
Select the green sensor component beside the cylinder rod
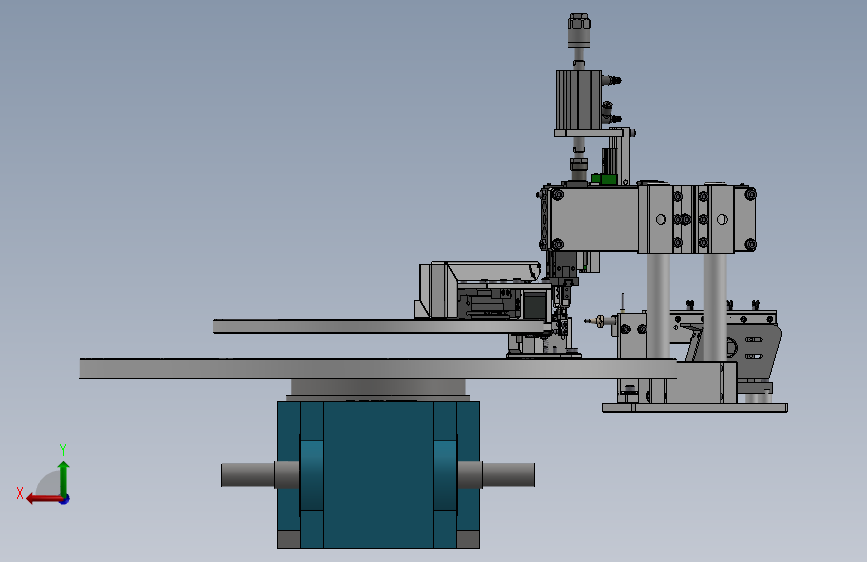point(605,179)
